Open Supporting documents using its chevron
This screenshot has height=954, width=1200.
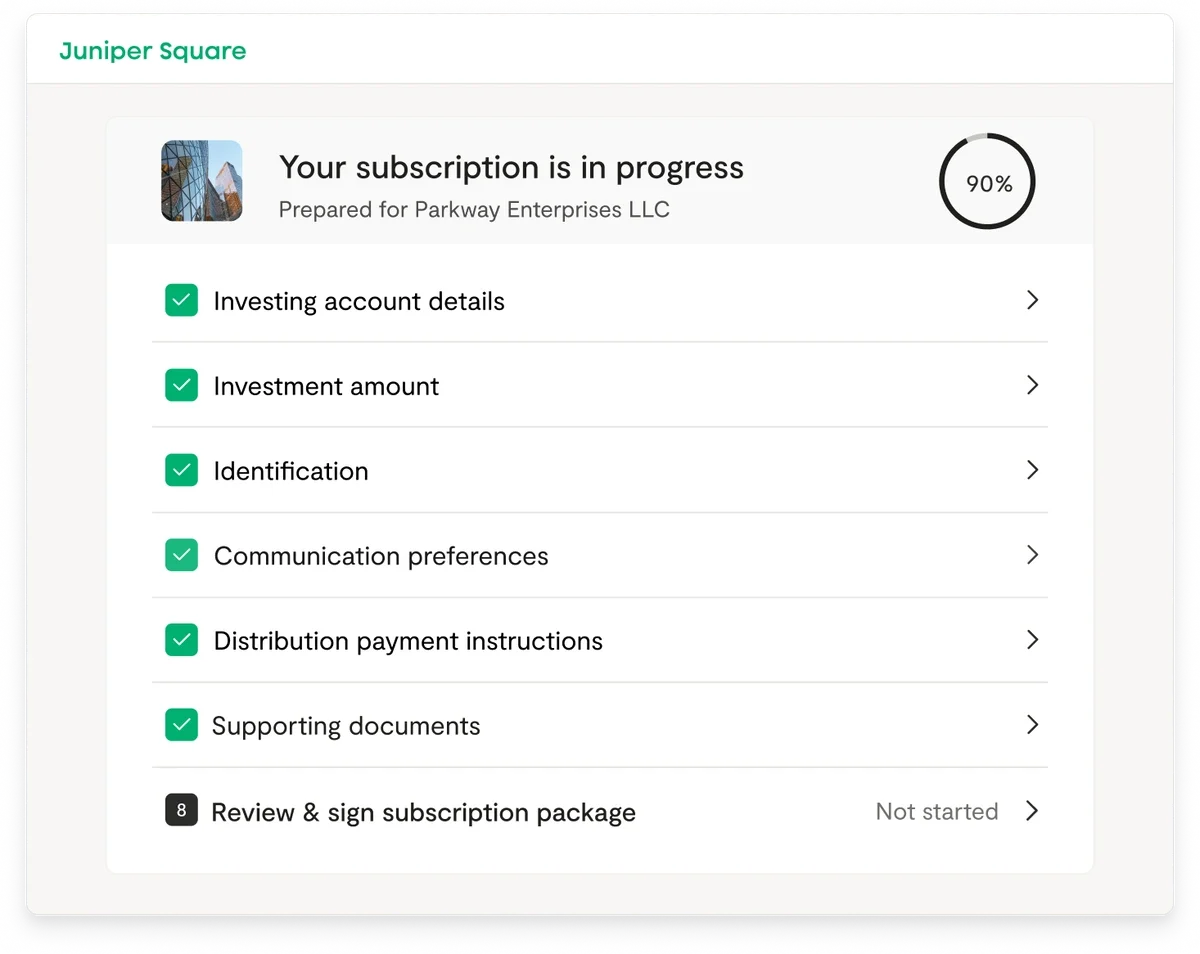point(1032,725)
